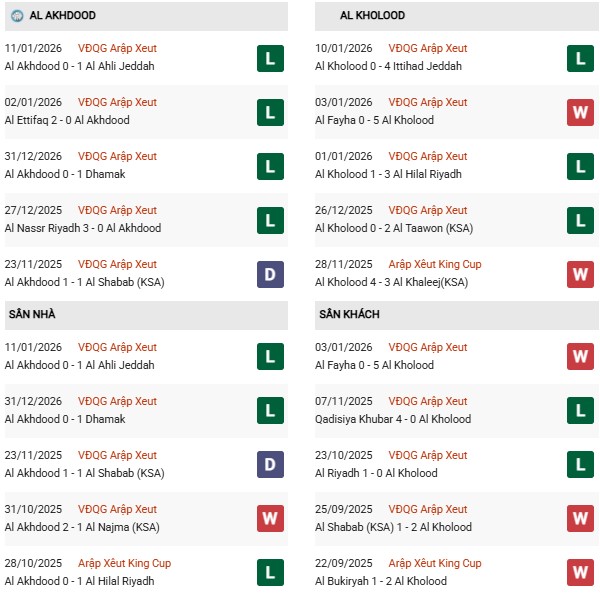
Task: Click the Al Akhdood team logo icon
Action: (x=17, y=16)
